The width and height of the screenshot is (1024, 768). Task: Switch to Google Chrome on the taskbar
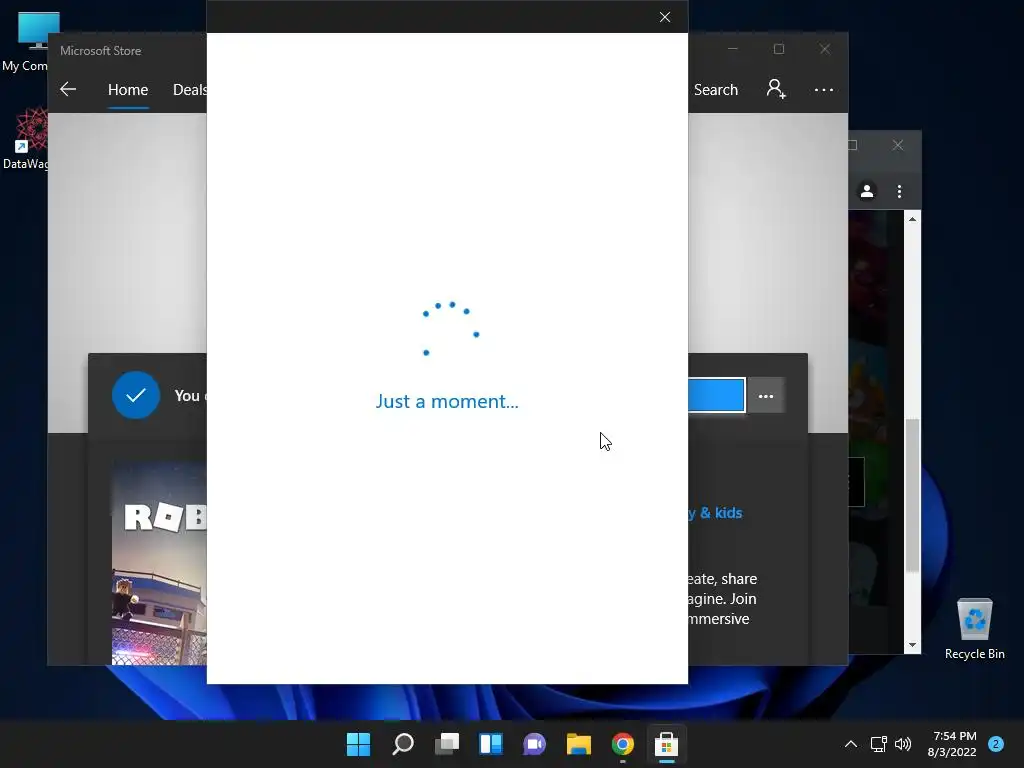coord(622,744)
